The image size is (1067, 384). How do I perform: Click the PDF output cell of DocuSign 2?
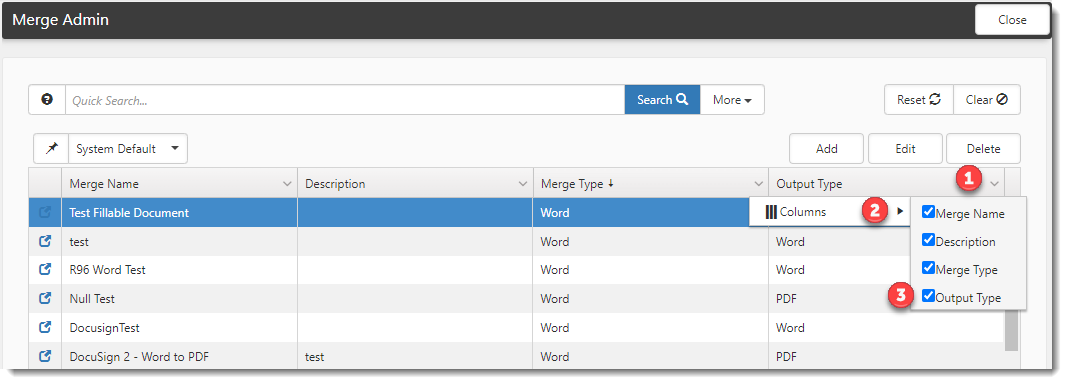786,356
